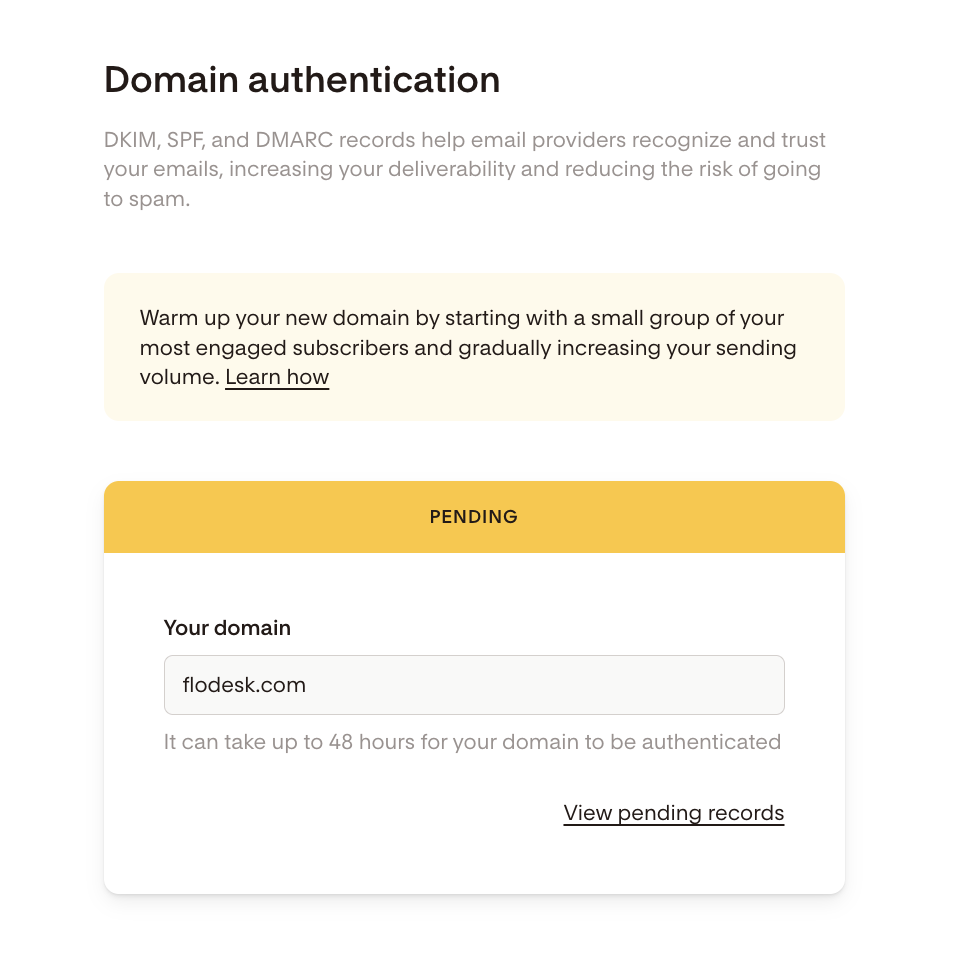Click the PENDING status label
Viewport: 962px width, 960px height.
click(x=474, y=517)
